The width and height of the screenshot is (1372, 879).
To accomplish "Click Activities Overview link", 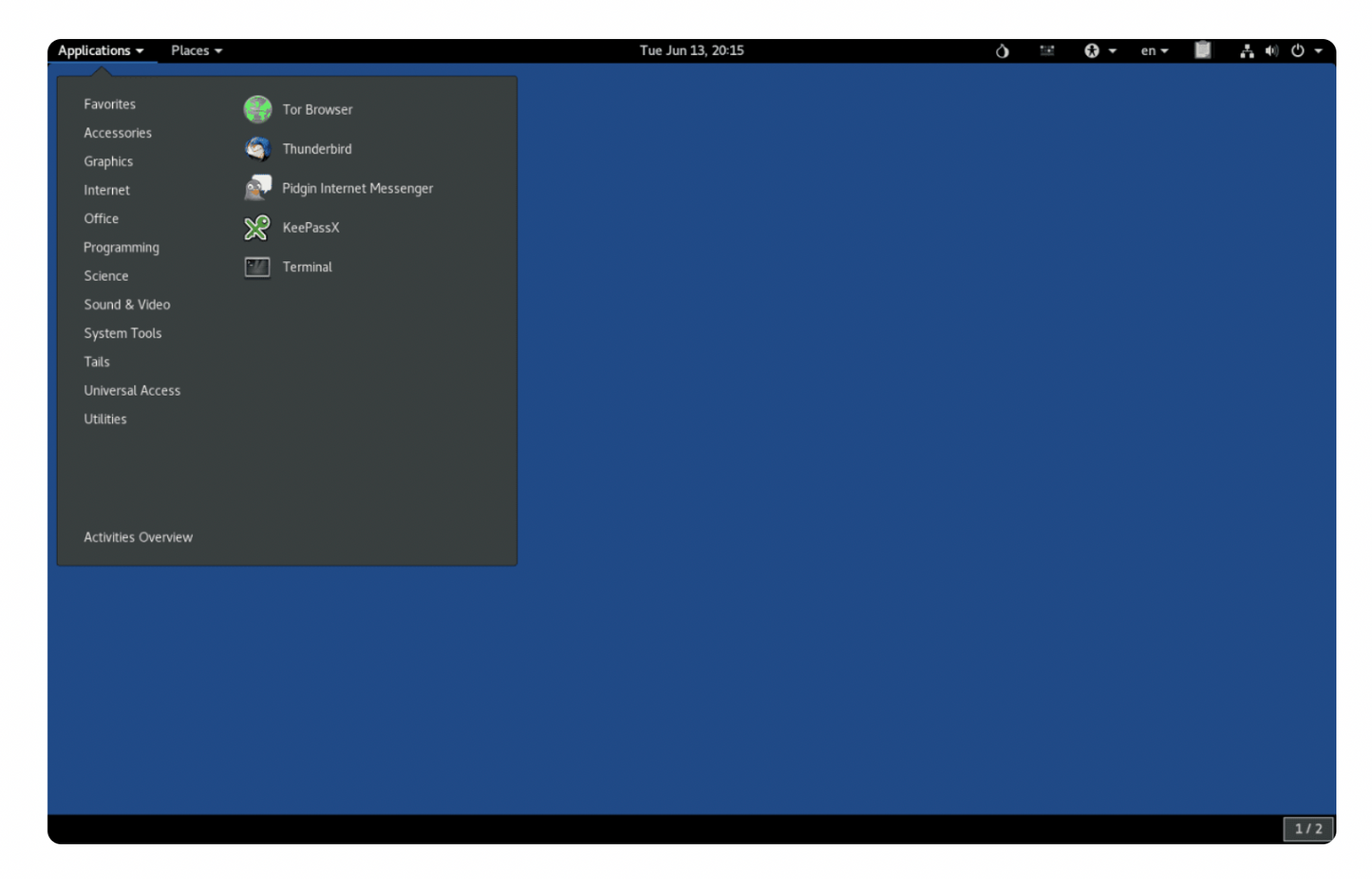I will click(x=138, y=537).
